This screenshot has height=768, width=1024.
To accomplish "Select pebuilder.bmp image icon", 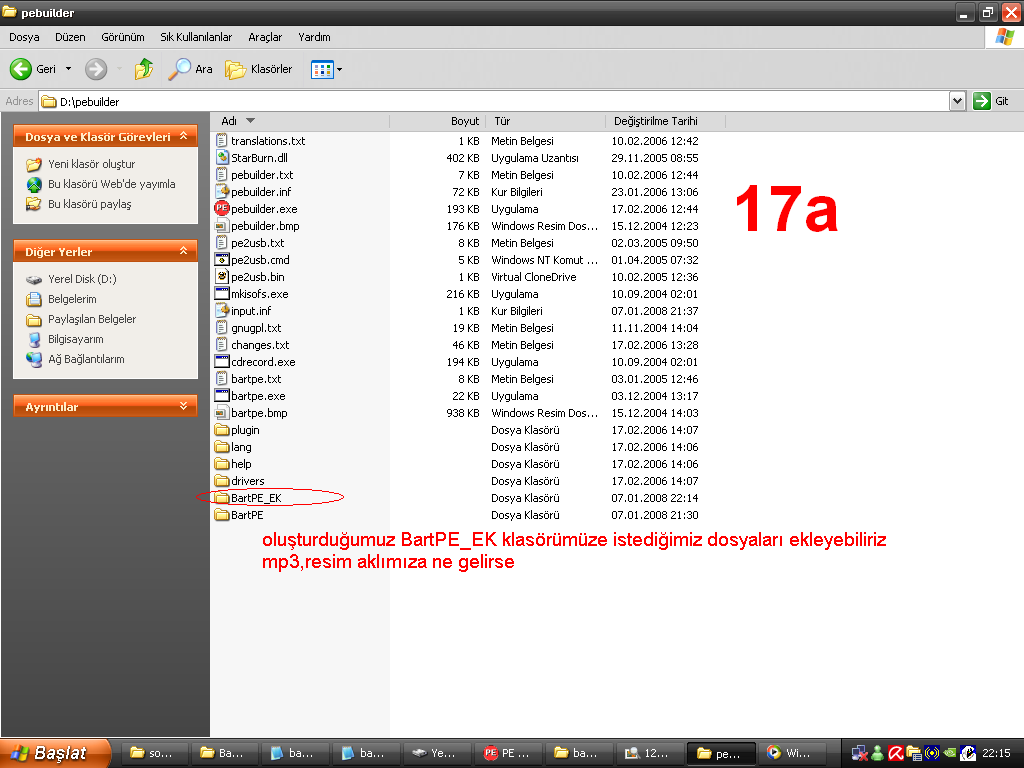I will pos(222,226).
